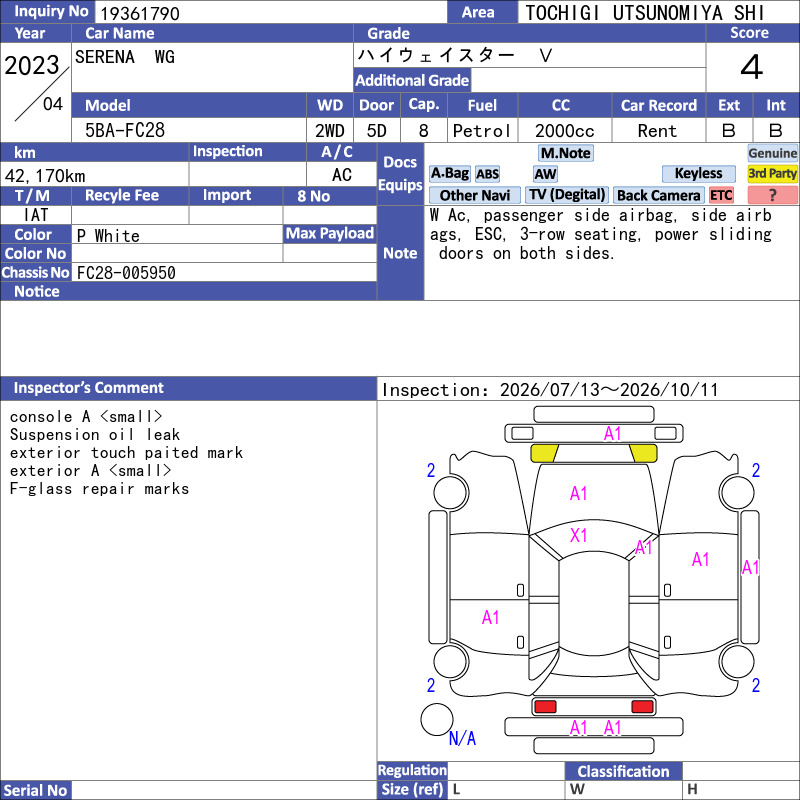
Task: Select the AW equipment badge
Action: [545, 174]
